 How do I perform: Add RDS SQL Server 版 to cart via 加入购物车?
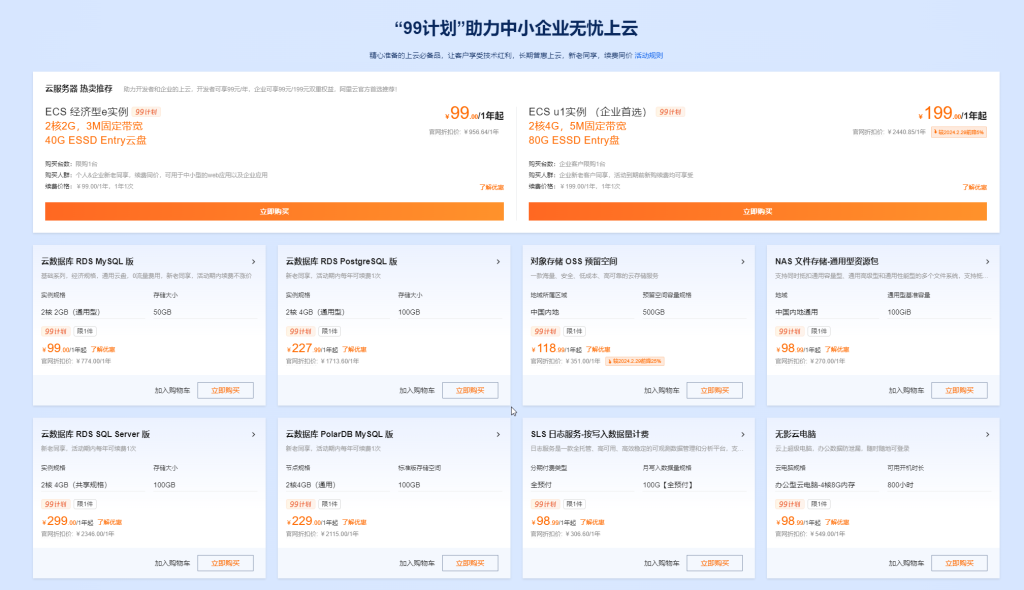coord(172,563)
